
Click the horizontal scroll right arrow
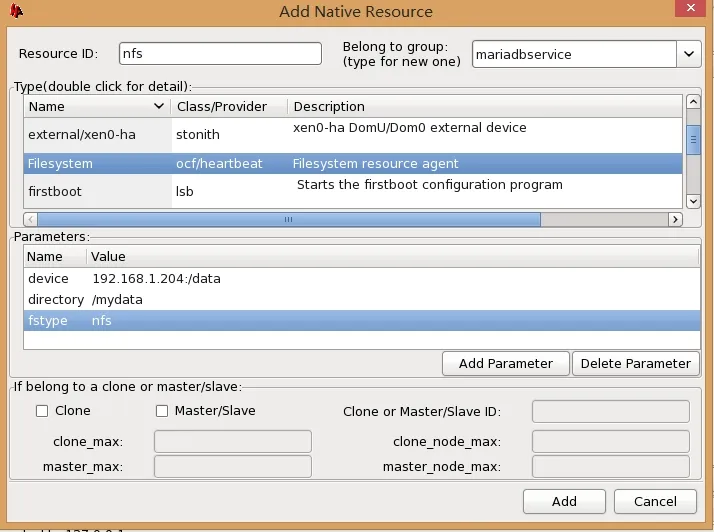tap(675, 220)
